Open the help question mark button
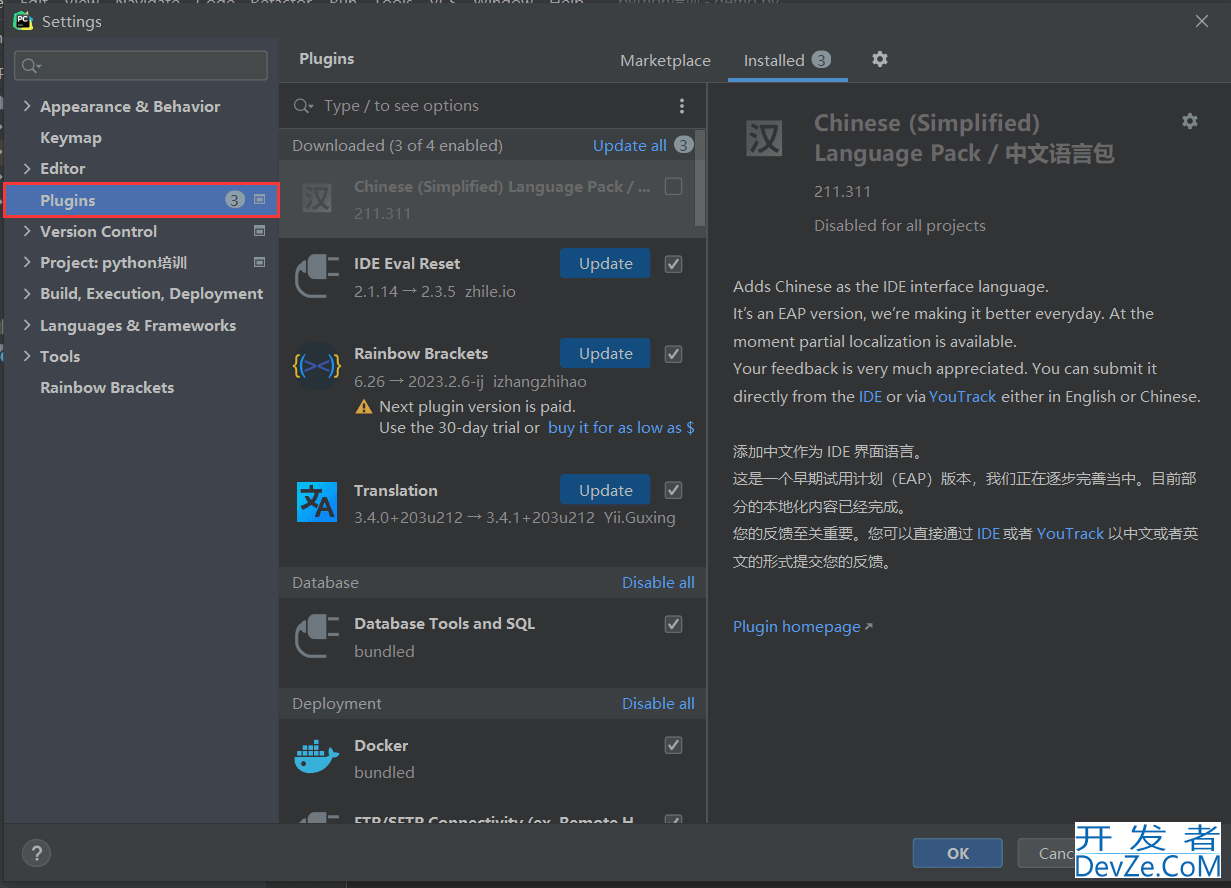Viewport: 1231px width, 888px height. (x=36, y=853)
